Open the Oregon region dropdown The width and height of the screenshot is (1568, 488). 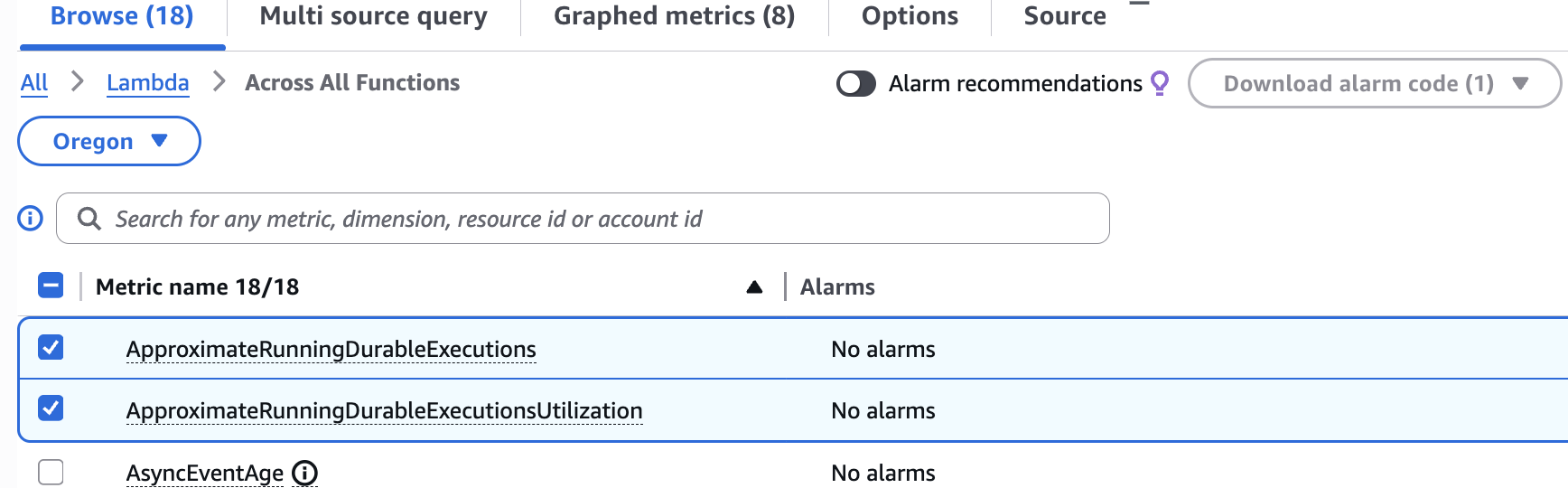(x=109, y=142)
